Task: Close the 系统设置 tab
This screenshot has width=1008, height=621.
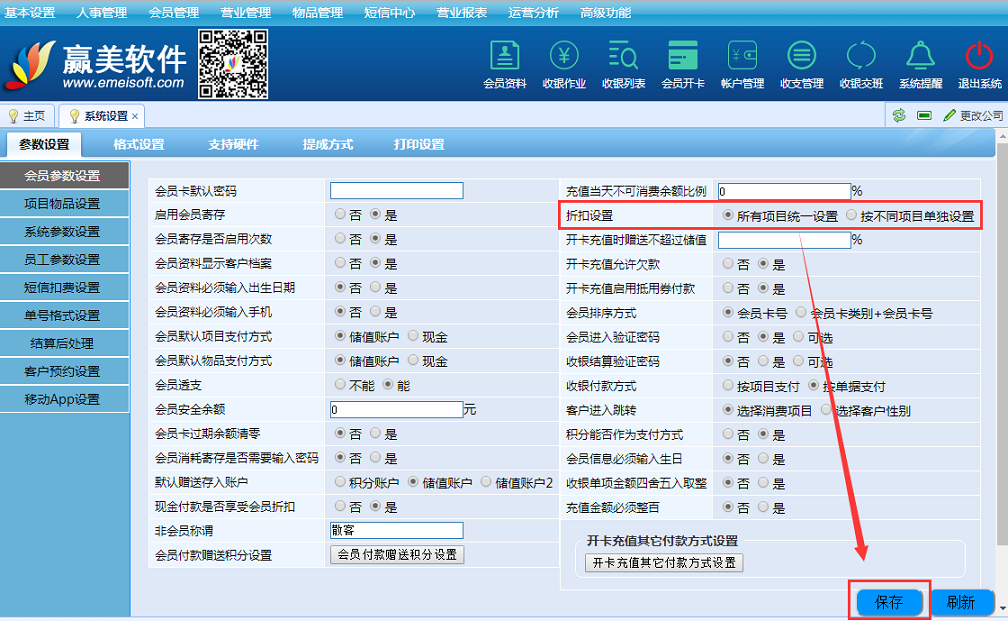Action: 135,116
